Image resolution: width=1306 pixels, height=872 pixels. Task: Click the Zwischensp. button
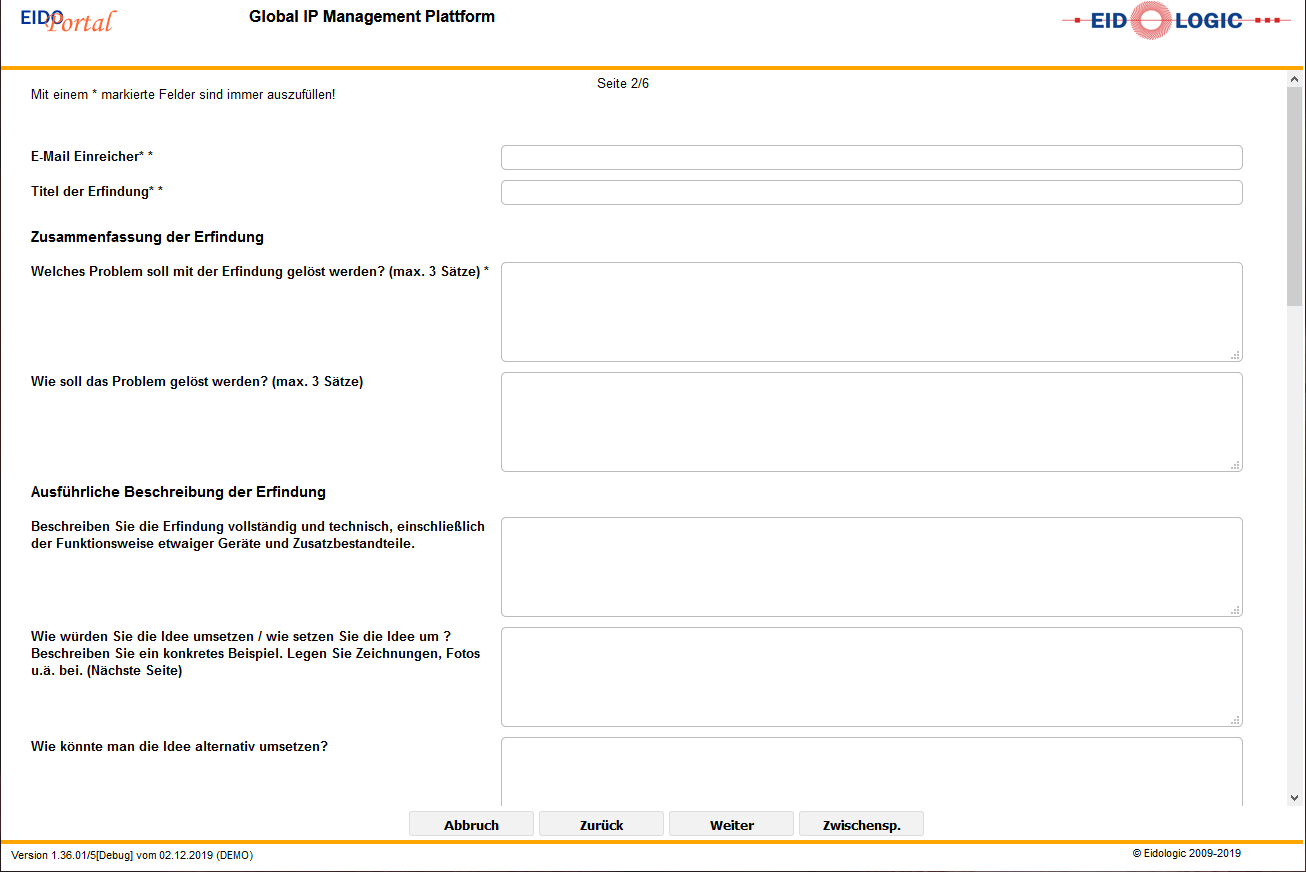861,824
